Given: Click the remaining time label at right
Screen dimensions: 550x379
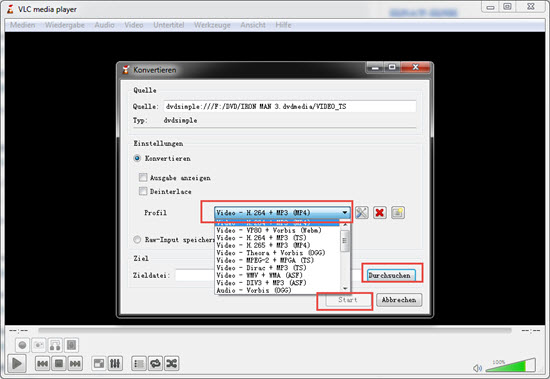Looking at the screenshot, I should point(530,331).
